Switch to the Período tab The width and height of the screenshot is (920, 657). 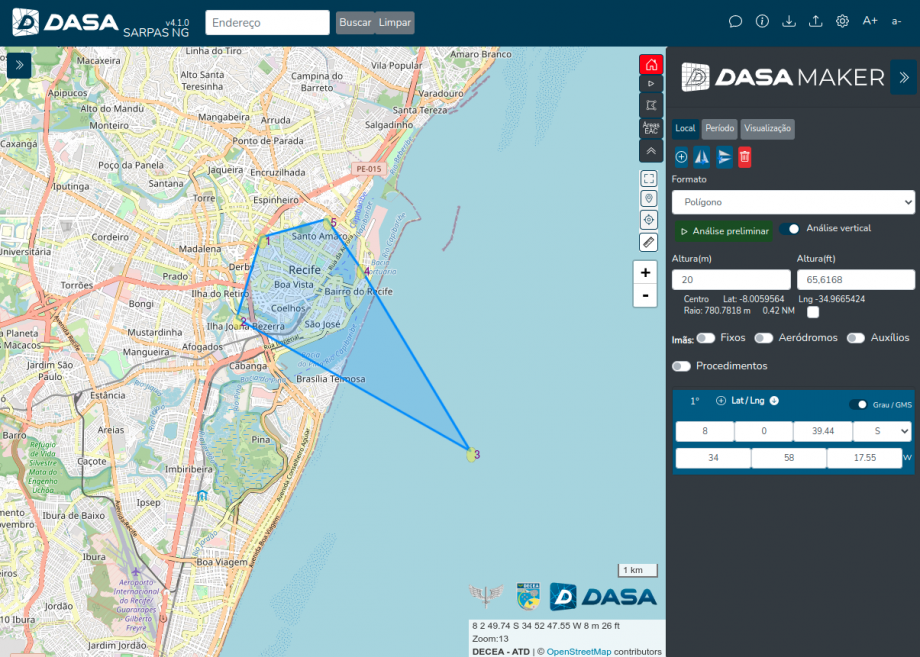719,128
